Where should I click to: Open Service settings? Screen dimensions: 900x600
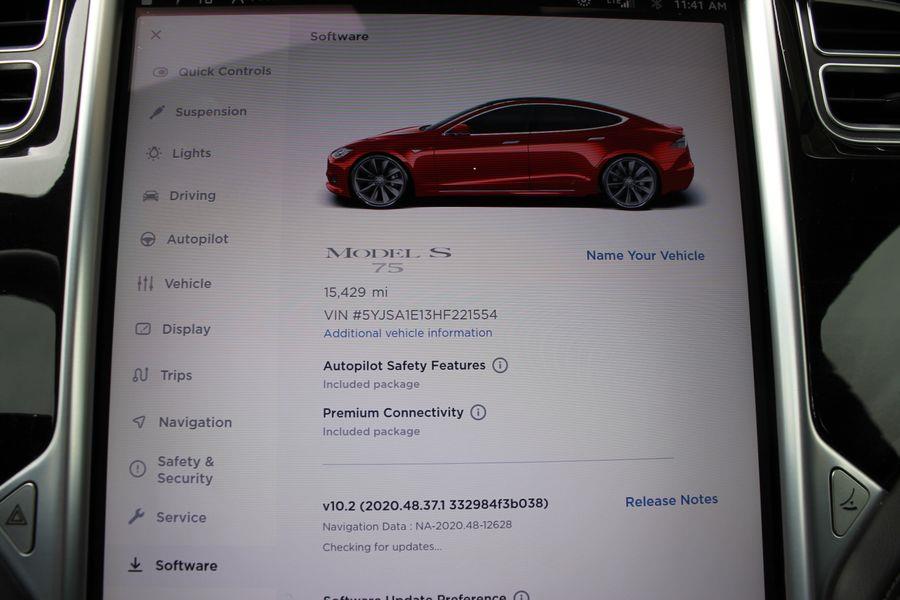pyautogui.click(x=167, y=517)
